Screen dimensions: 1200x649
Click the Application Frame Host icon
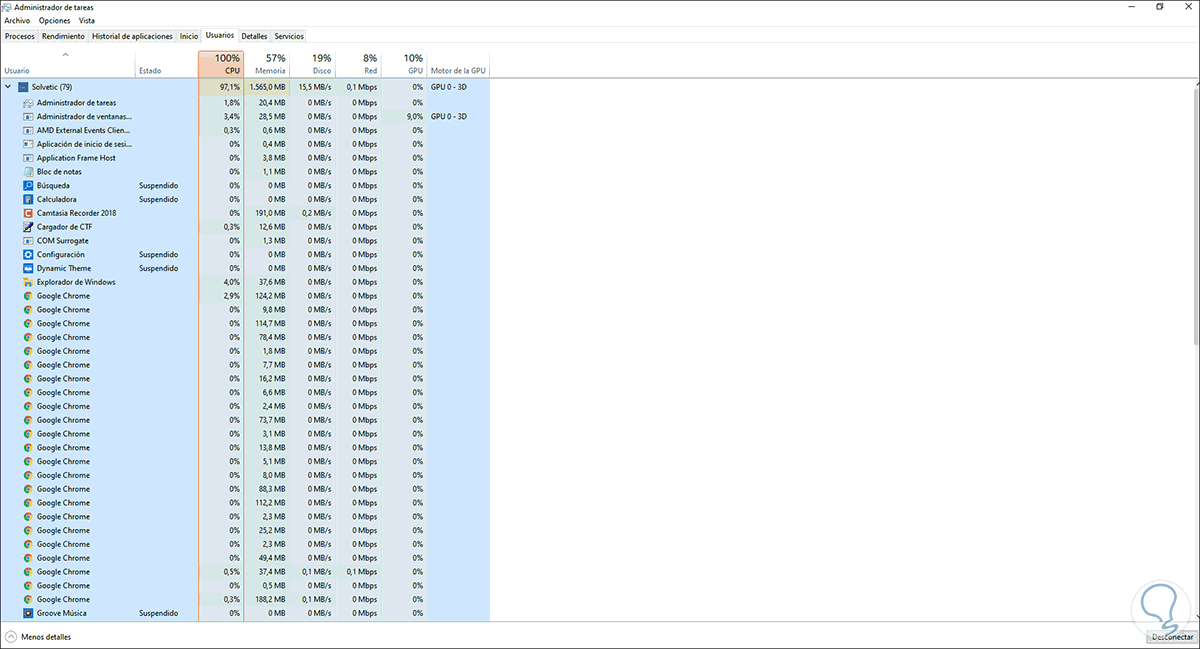28,158
